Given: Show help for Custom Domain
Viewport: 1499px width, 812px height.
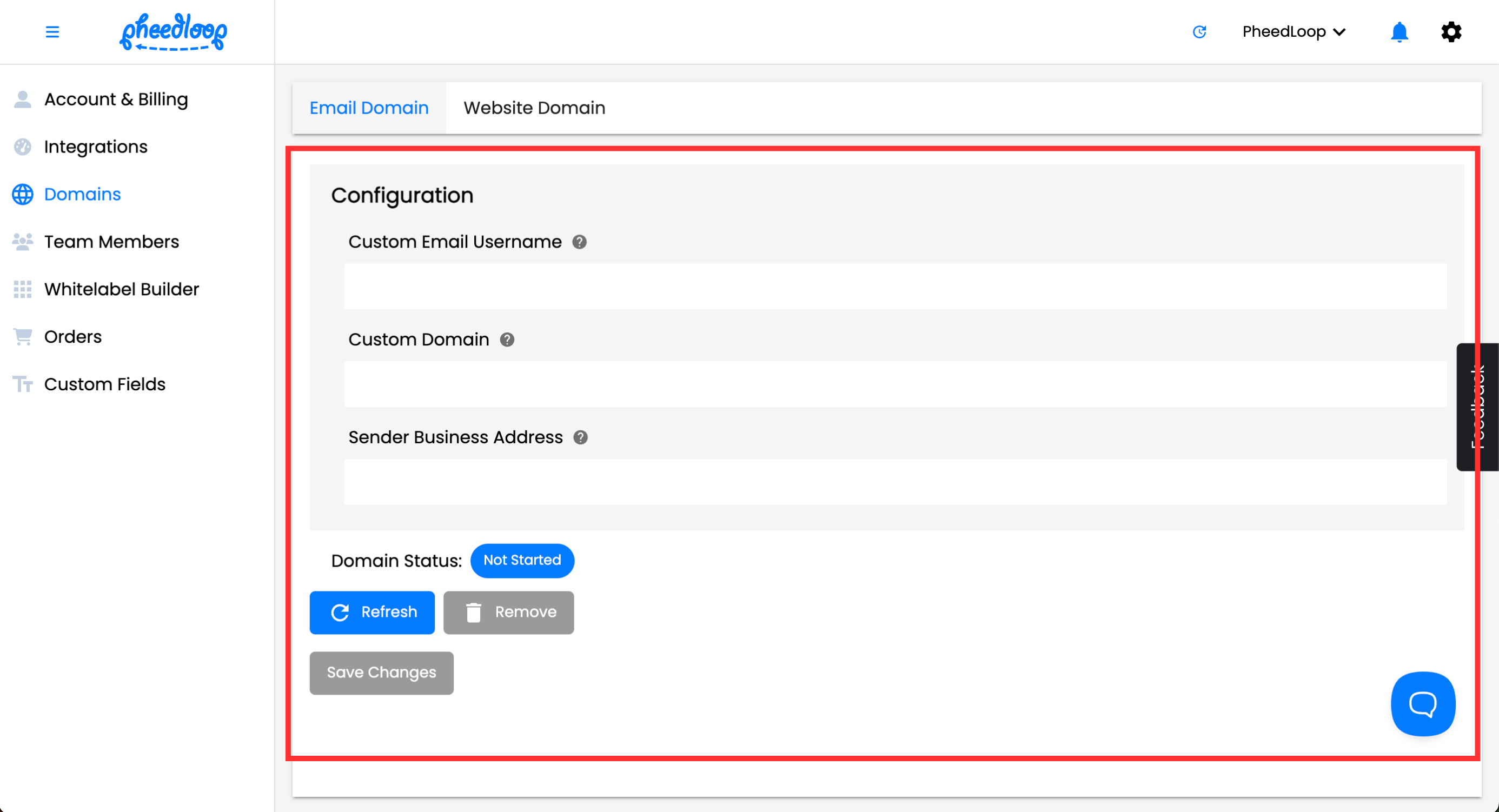Looking at the screenshot, I should point(507,340).
